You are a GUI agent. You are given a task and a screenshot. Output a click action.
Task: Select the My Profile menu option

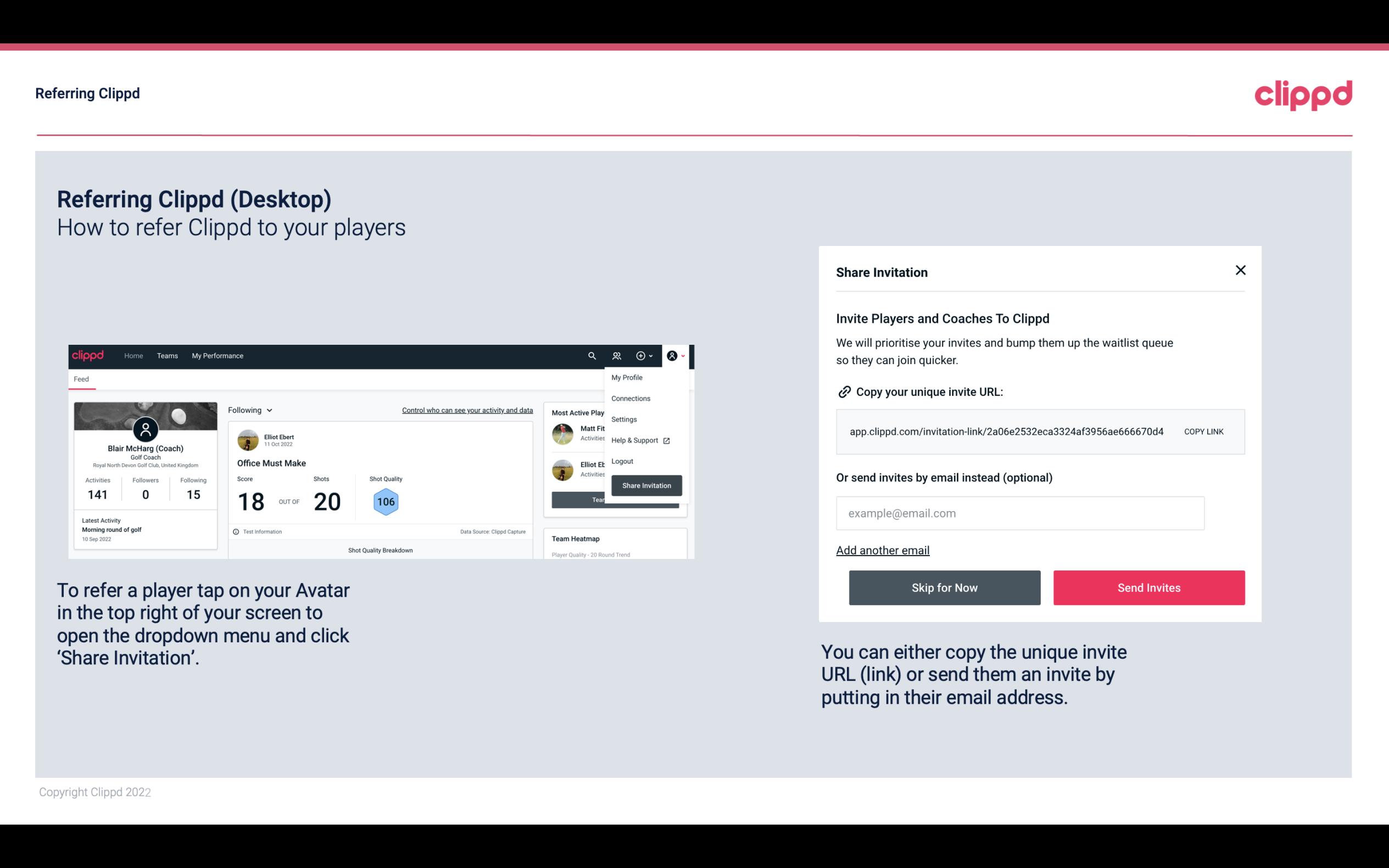point(627,377)
